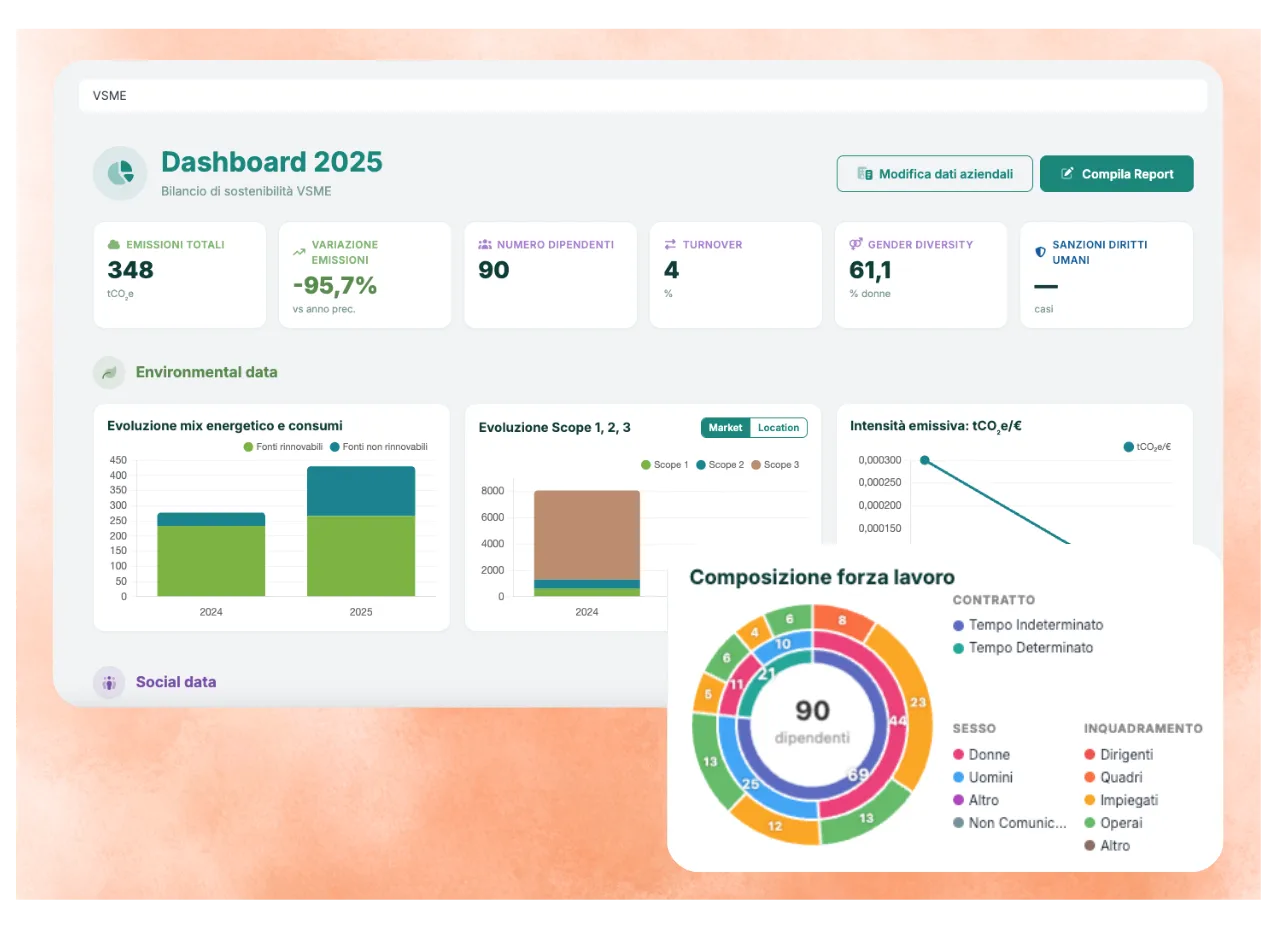
Task: Hide Scope 2 series in legend
Action: (720, 465)
